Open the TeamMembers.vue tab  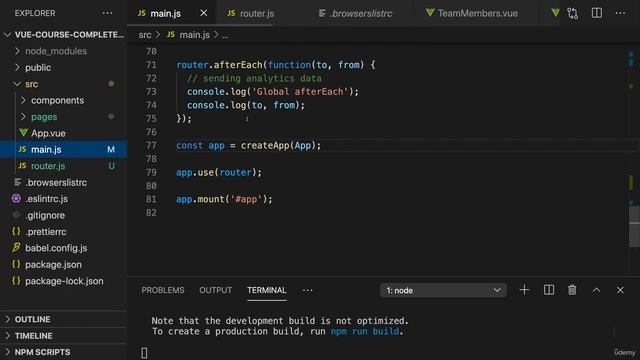pyautogui.click(x=472, y=13)
